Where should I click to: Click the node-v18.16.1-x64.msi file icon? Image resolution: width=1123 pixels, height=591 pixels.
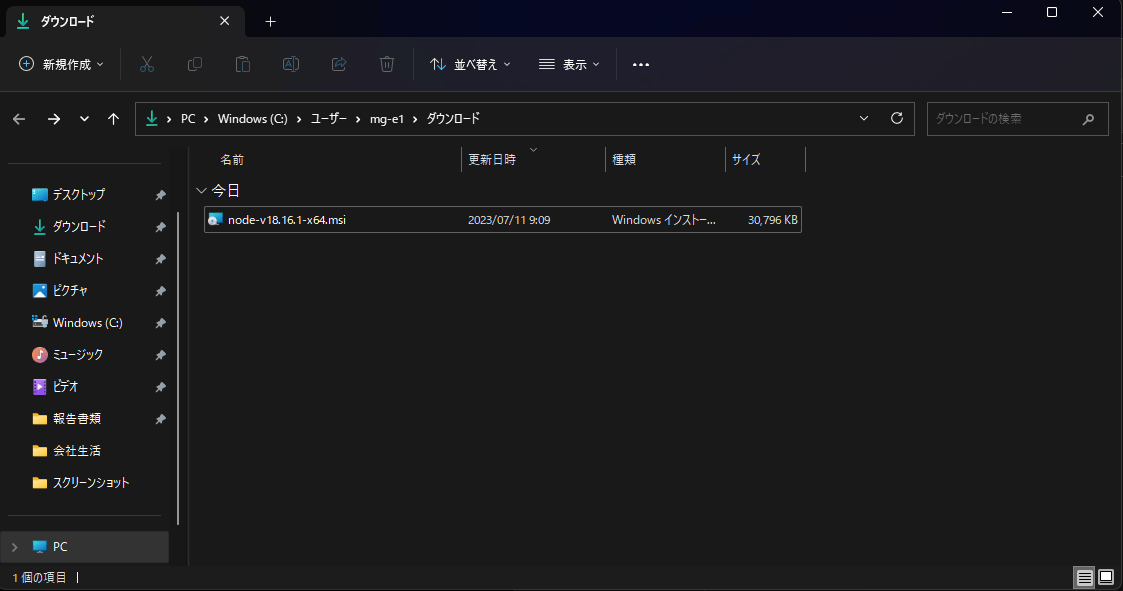click(215, 219)
